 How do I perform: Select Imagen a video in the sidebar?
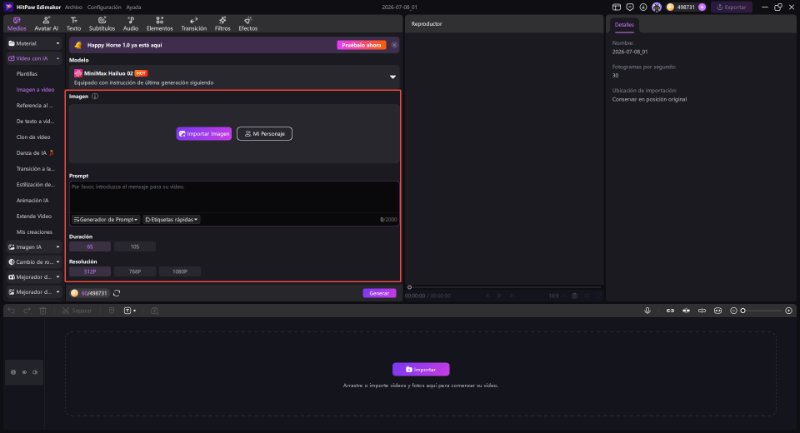click(x=35, y=90)
